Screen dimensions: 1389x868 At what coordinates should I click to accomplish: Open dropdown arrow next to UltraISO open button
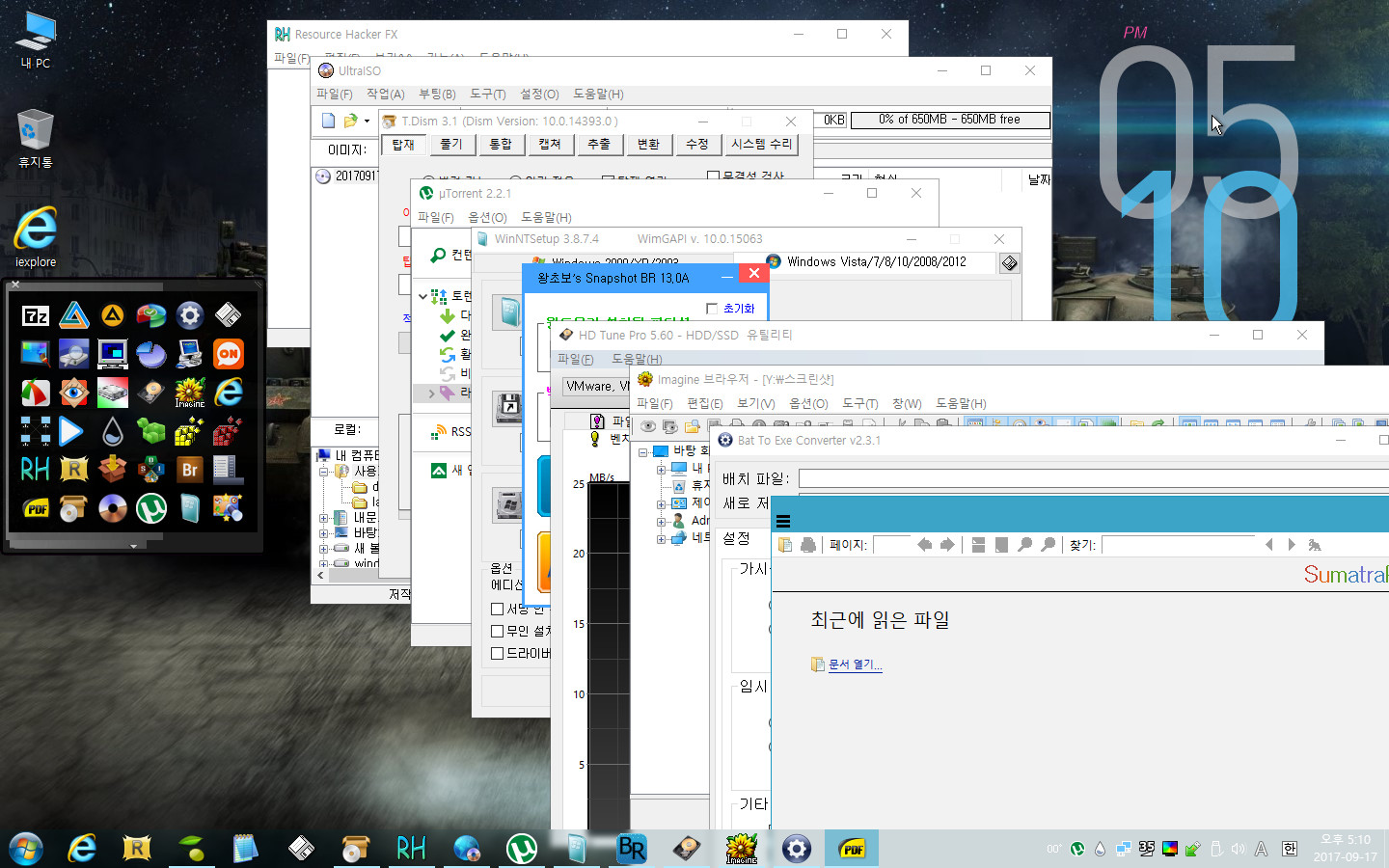367,122
